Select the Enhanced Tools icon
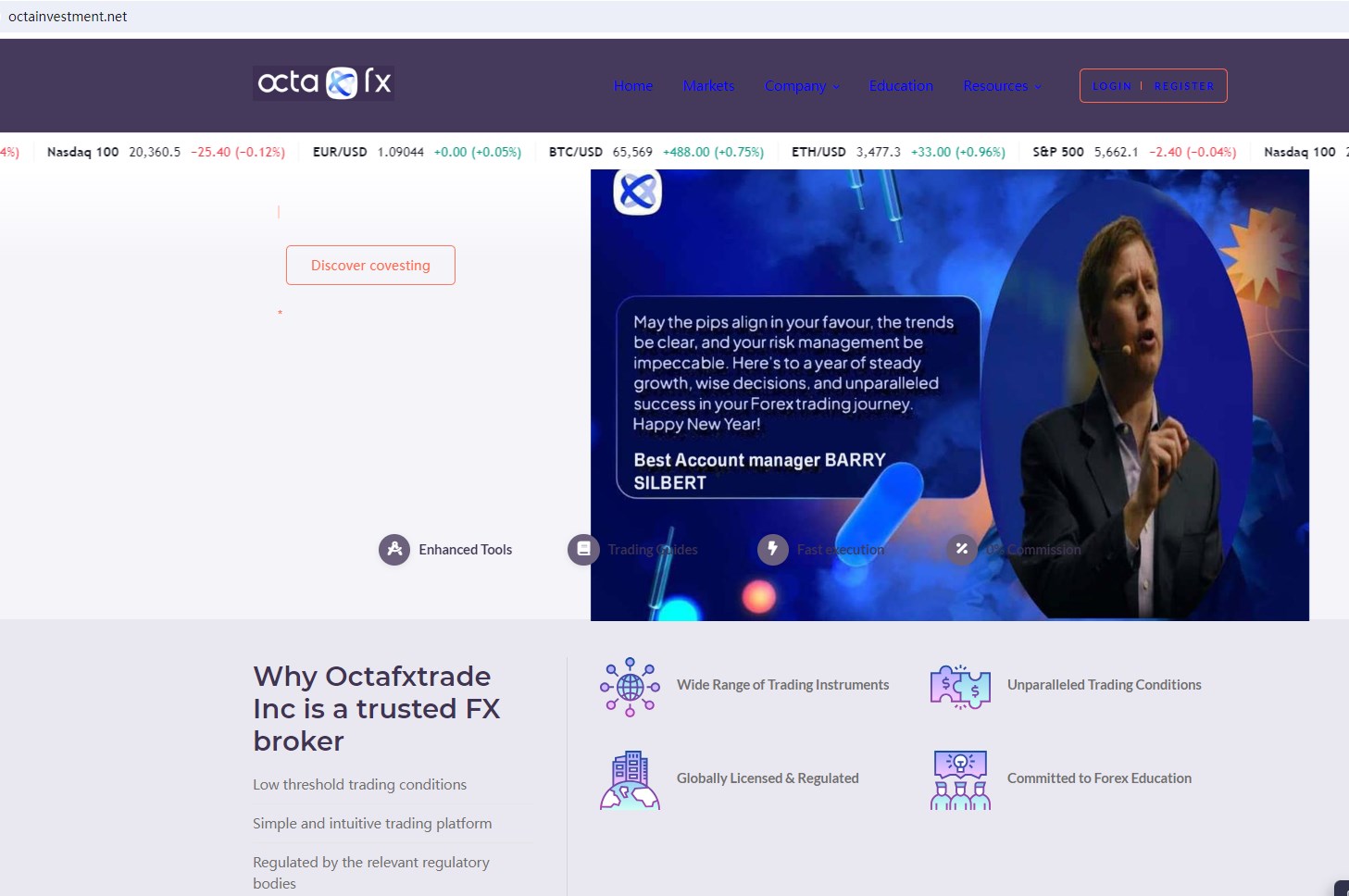 (394, 550)
